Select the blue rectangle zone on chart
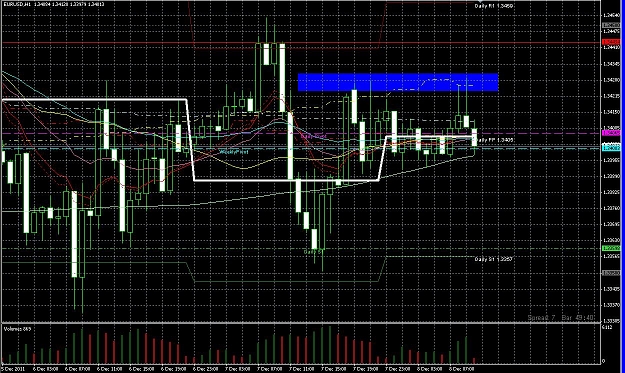 [x=398, y=82]
